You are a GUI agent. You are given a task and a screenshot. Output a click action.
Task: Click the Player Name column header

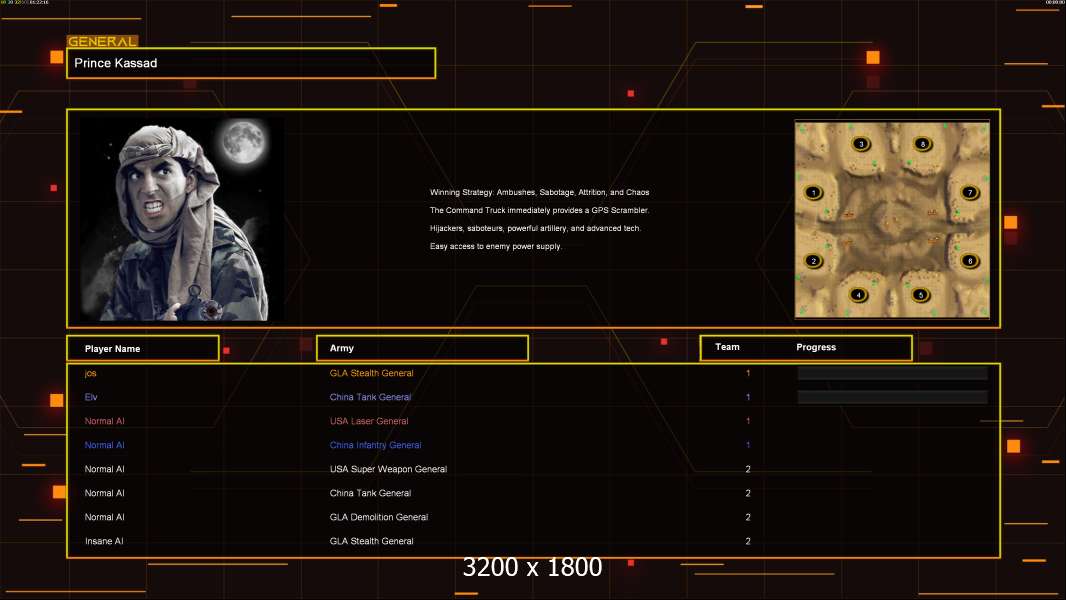(x=143, y=348)
